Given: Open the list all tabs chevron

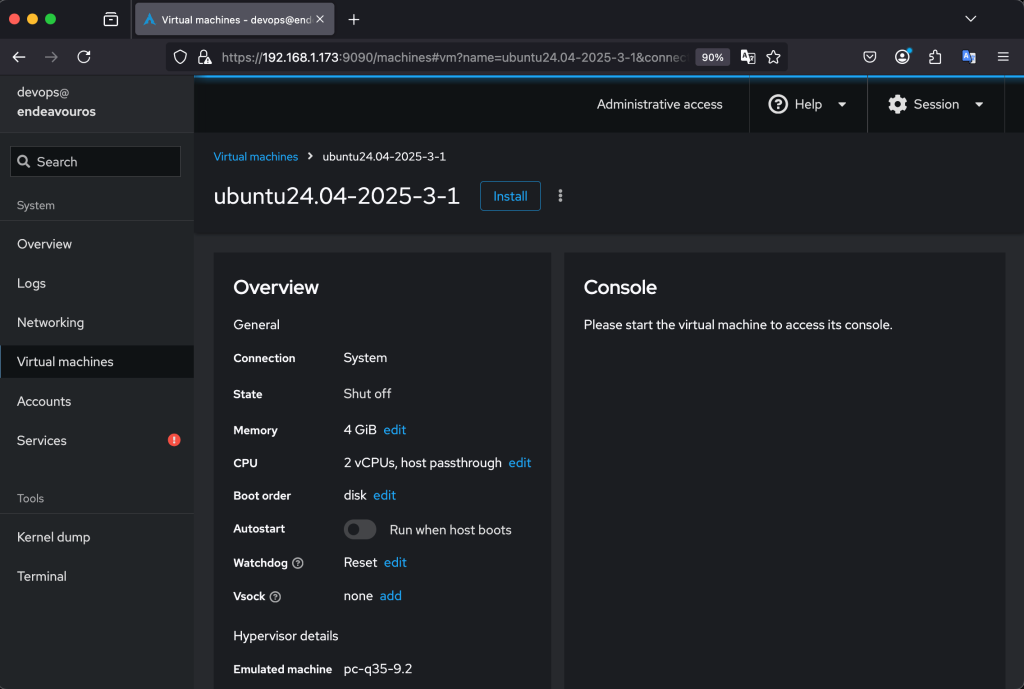Looking at the screenshot, I should (970, 19).
